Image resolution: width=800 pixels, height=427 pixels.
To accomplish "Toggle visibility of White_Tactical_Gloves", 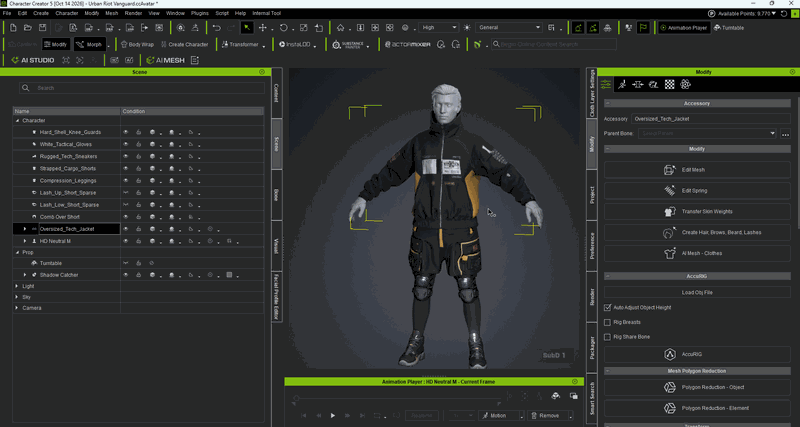I will click(126, 144).
